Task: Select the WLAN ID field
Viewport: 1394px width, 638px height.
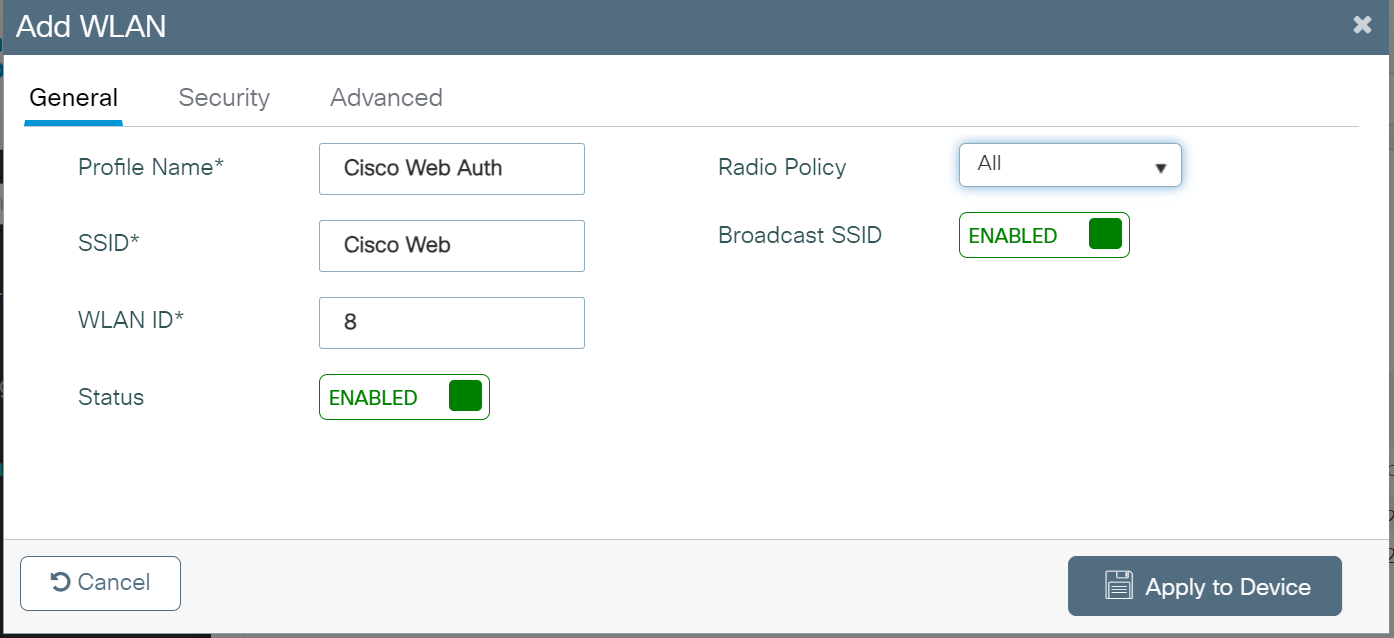Action: pos(451,323)
